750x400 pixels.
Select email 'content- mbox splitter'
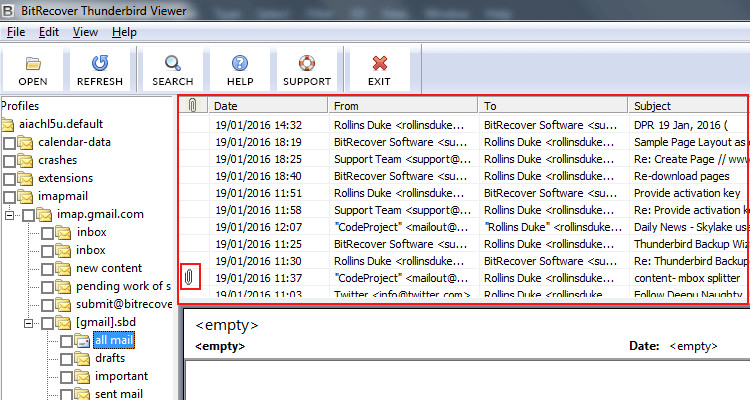pyautogui.click(x=463, y=278)
